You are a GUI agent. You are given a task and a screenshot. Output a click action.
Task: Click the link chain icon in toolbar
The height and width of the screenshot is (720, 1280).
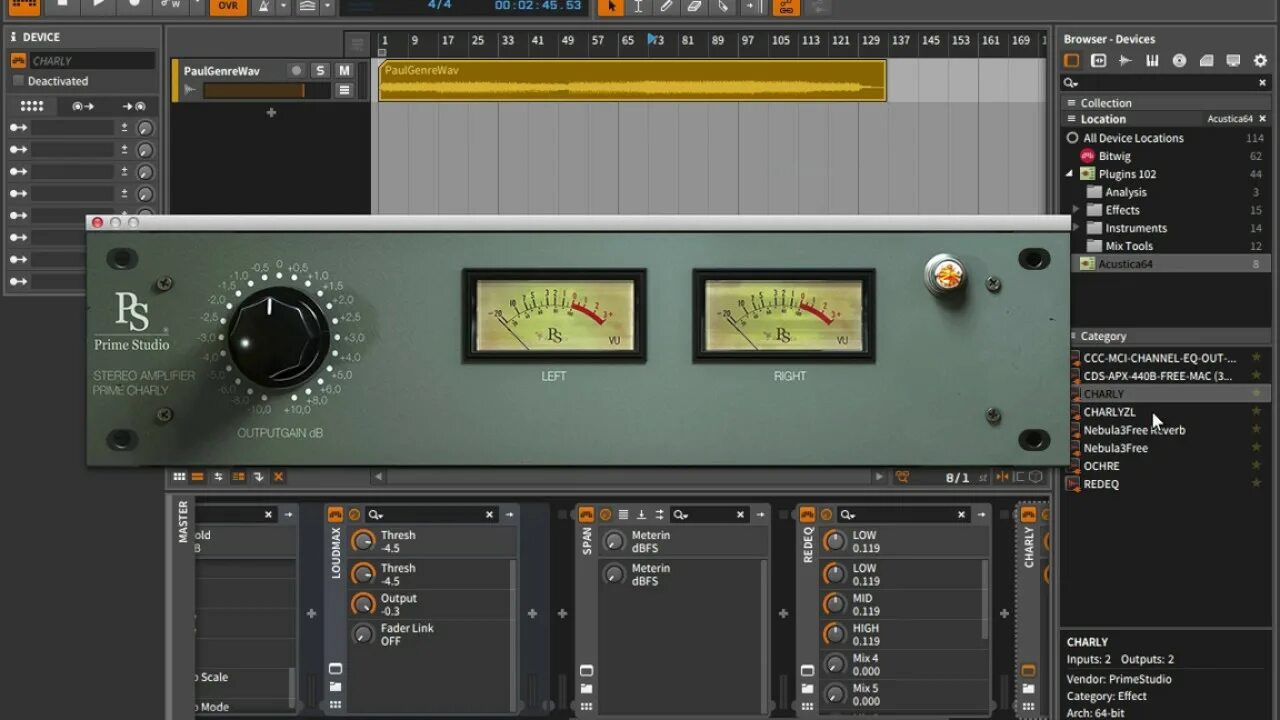(x=786, y=6)
